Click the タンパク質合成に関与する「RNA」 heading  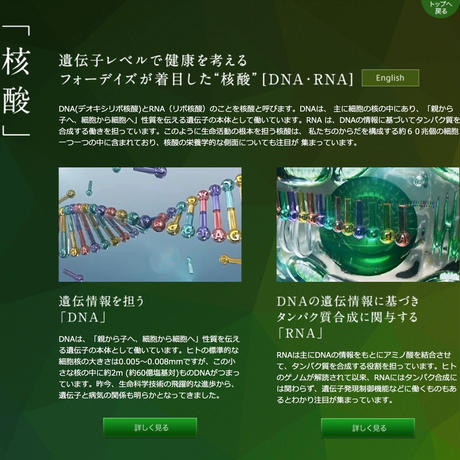[347, 317]
